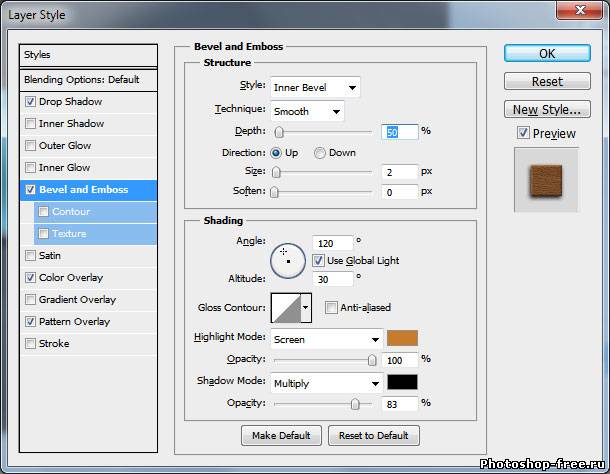This screenshot has height=474, width=610.
Task: Click the orange highlight color swatch
Action: click(402, 339)
